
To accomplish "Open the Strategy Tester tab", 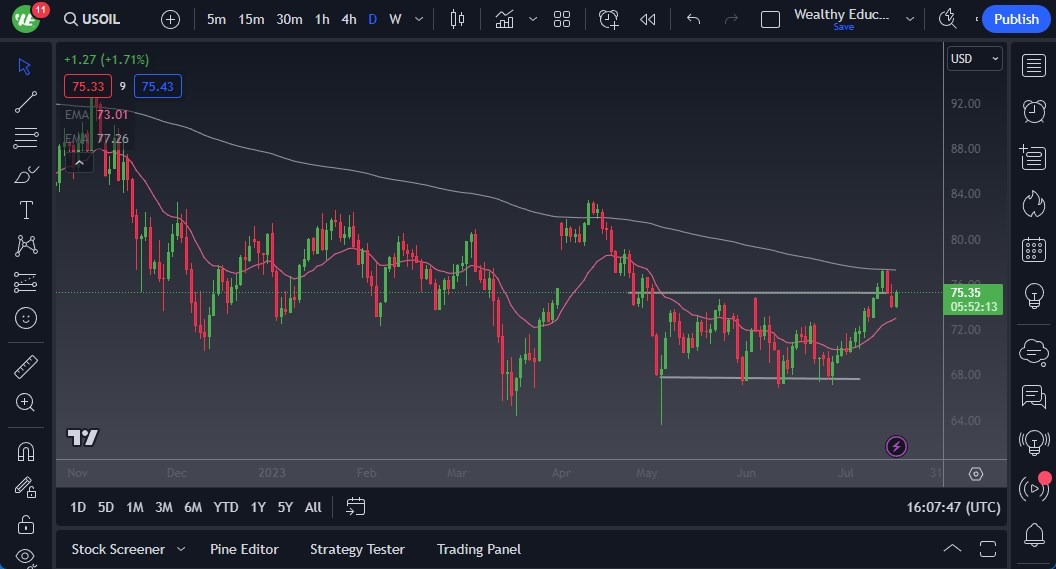I will (x=357, y=549).
